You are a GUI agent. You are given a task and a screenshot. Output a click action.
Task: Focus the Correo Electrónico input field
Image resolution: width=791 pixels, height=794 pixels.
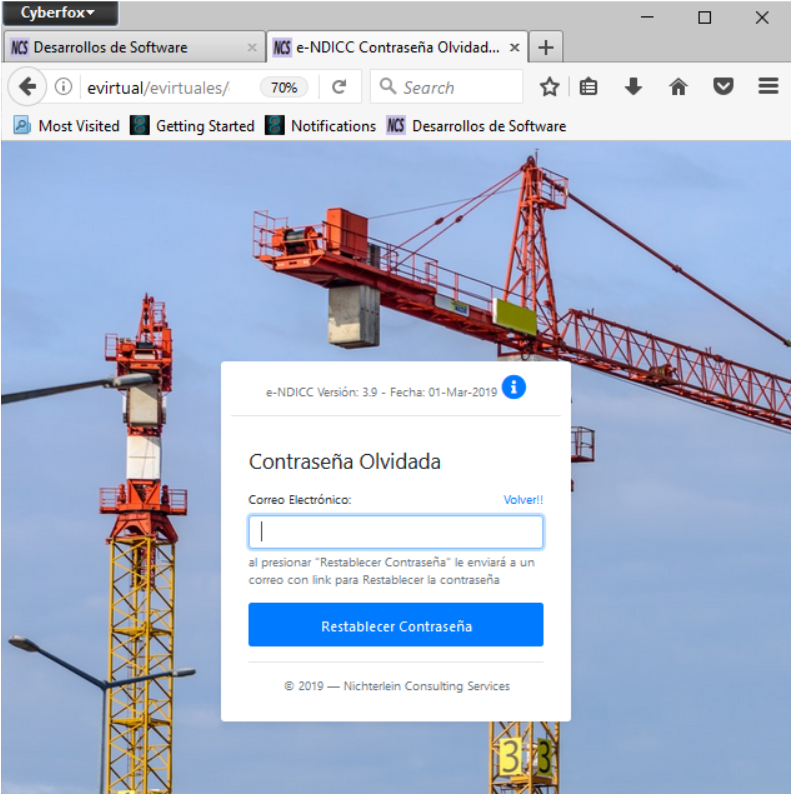coord(396,532)
